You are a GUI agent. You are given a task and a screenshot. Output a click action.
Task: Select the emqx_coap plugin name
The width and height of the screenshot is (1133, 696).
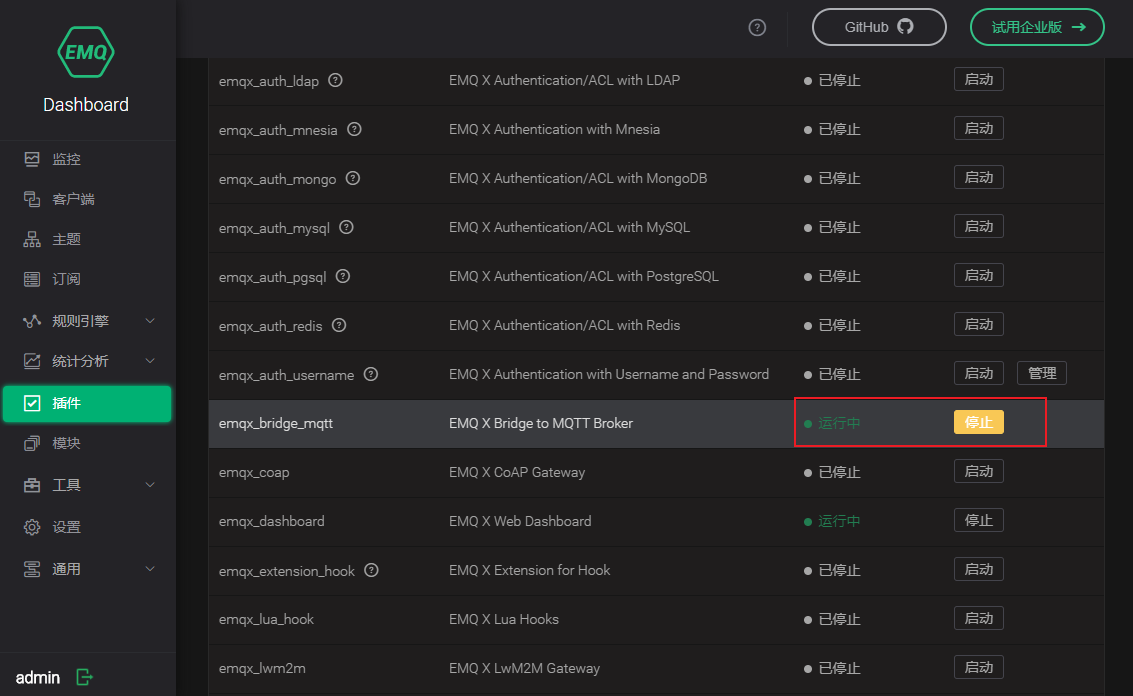tap(254, 473)
